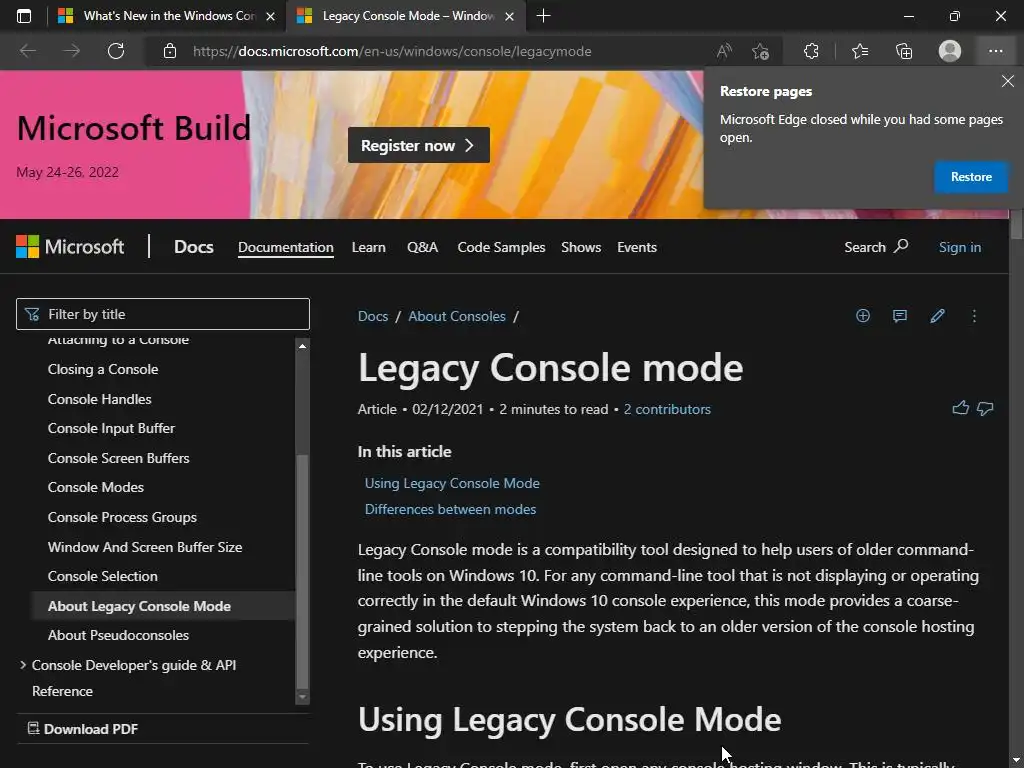This screenshot has height=768, width=1024.
Task: Open Console Modes in sidebar
Action: [x=95, y=487]
